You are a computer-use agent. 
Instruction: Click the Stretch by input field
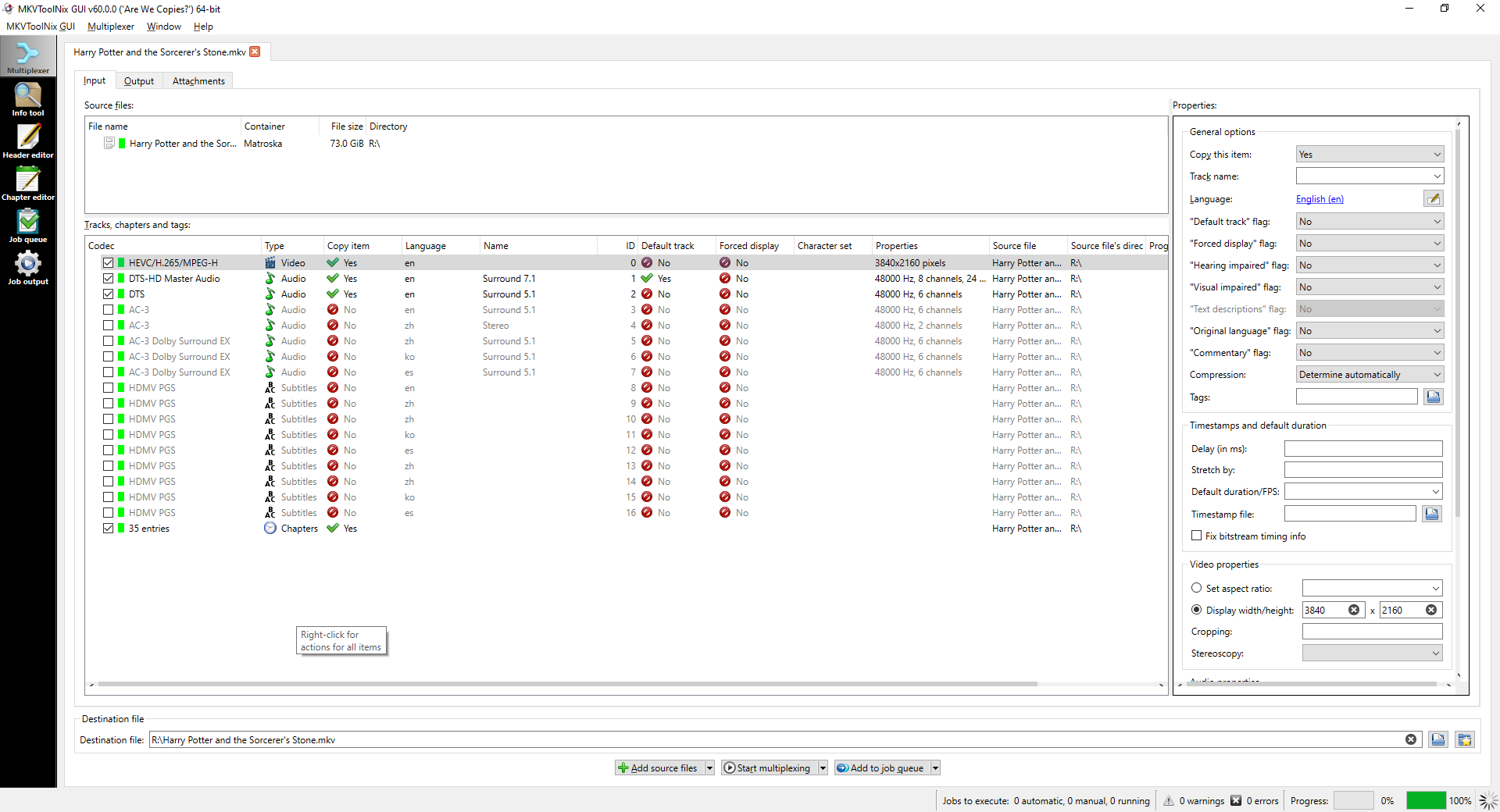coord(1363,470)
